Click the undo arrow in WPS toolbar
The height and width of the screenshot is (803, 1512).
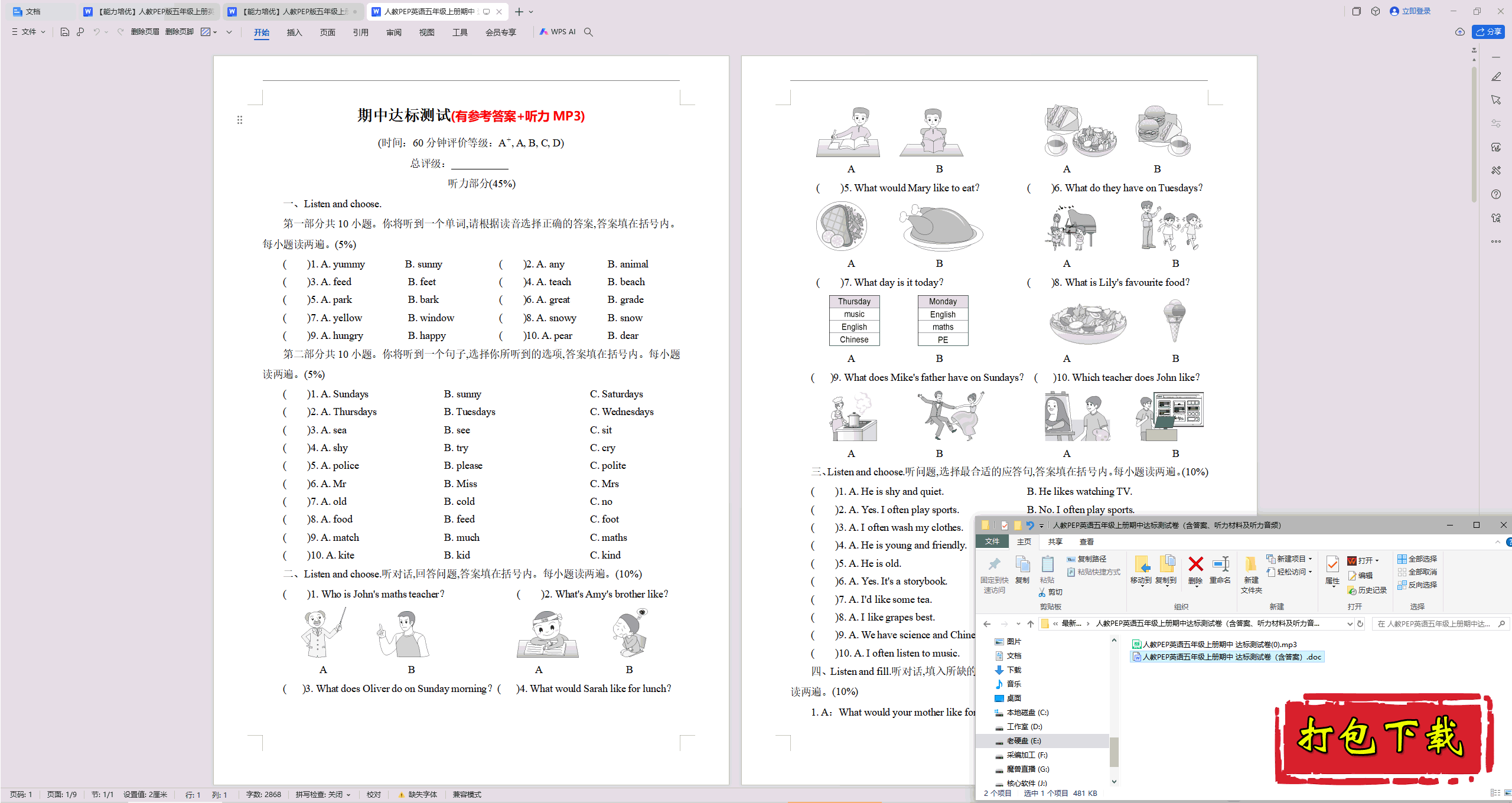coord(96,32)
